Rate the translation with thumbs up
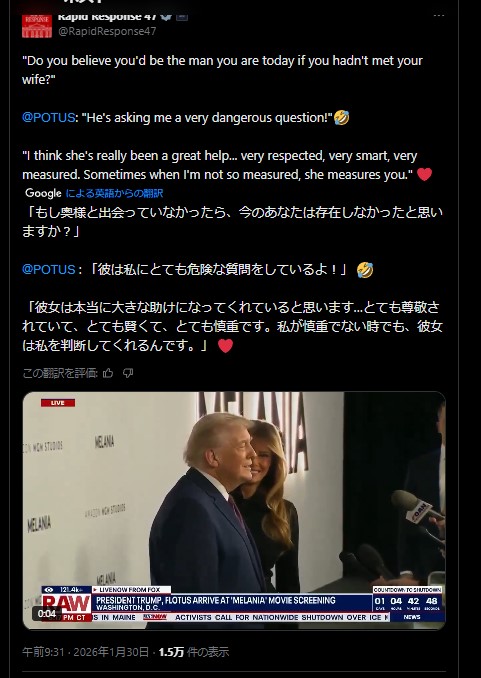Viewport: 481px width, 678px height. point(108,373)
